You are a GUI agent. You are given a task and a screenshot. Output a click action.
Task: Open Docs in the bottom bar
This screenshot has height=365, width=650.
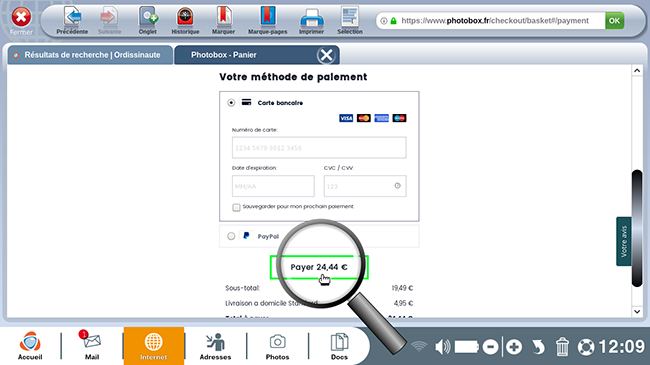pyautogui.click(x=339, y=346)
